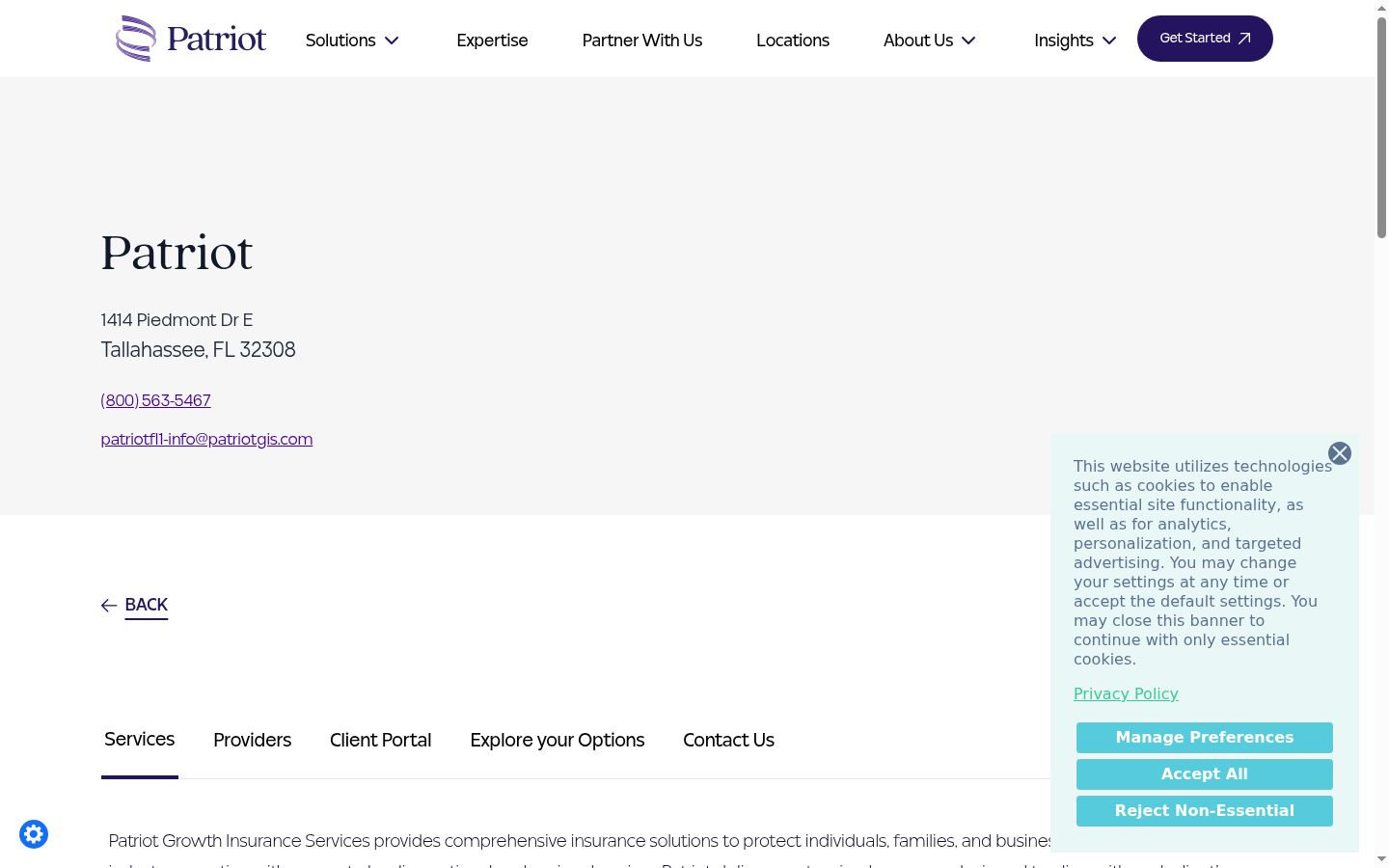The width and height of the screenshot is (1389, 868).
Task: Choose Reject Non-Essential cookies
Action: [x=1205, y=811]
